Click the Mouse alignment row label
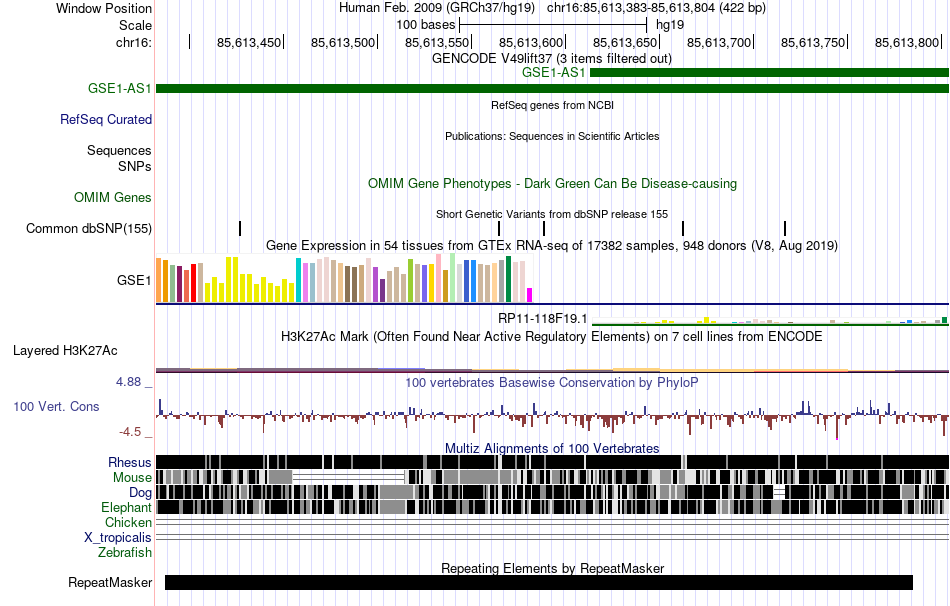 click(132, 478)
